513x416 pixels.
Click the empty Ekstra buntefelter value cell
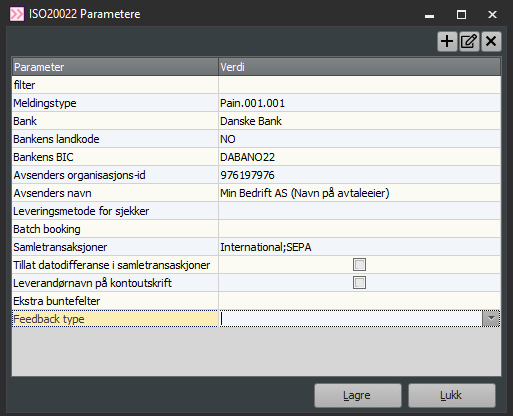pyautogui.click(x=359, y=301)
